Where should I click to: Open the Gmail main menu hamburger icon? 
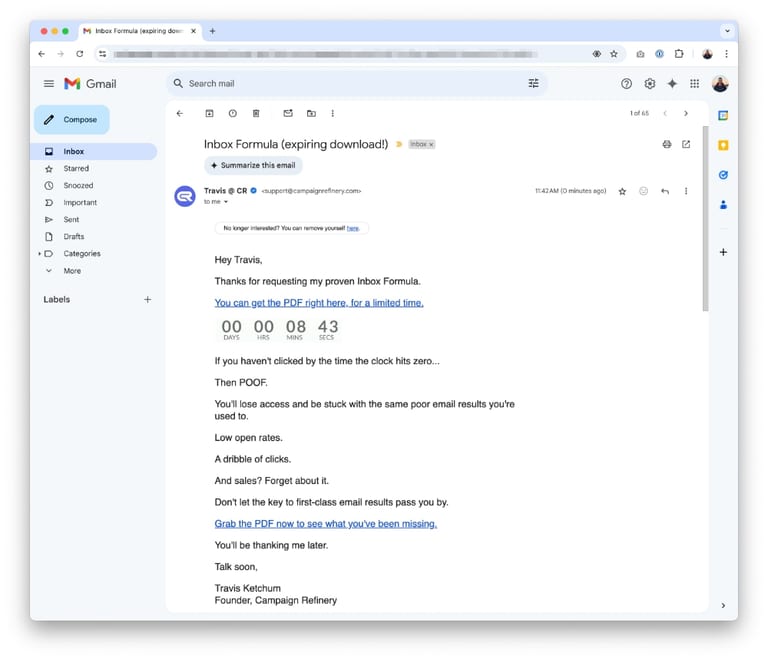point(49,84)
